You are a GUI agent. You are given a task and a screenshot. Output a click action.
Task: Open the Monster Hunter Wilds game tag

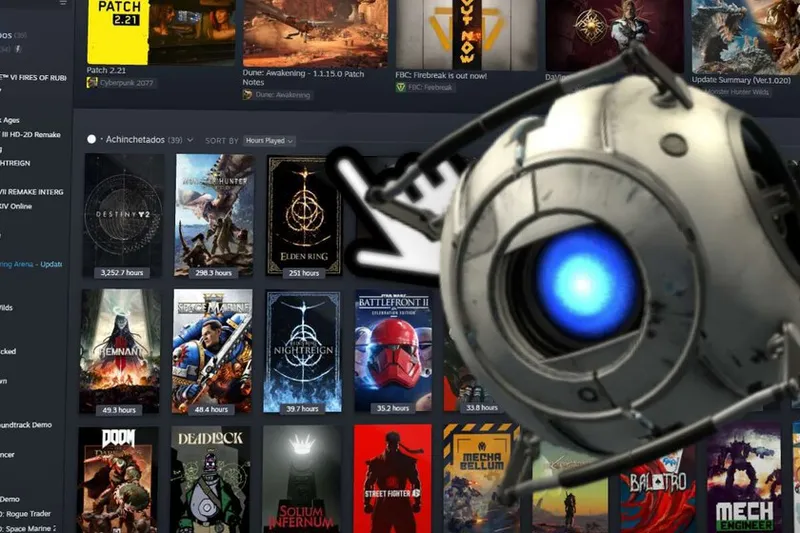pos(738,92)
